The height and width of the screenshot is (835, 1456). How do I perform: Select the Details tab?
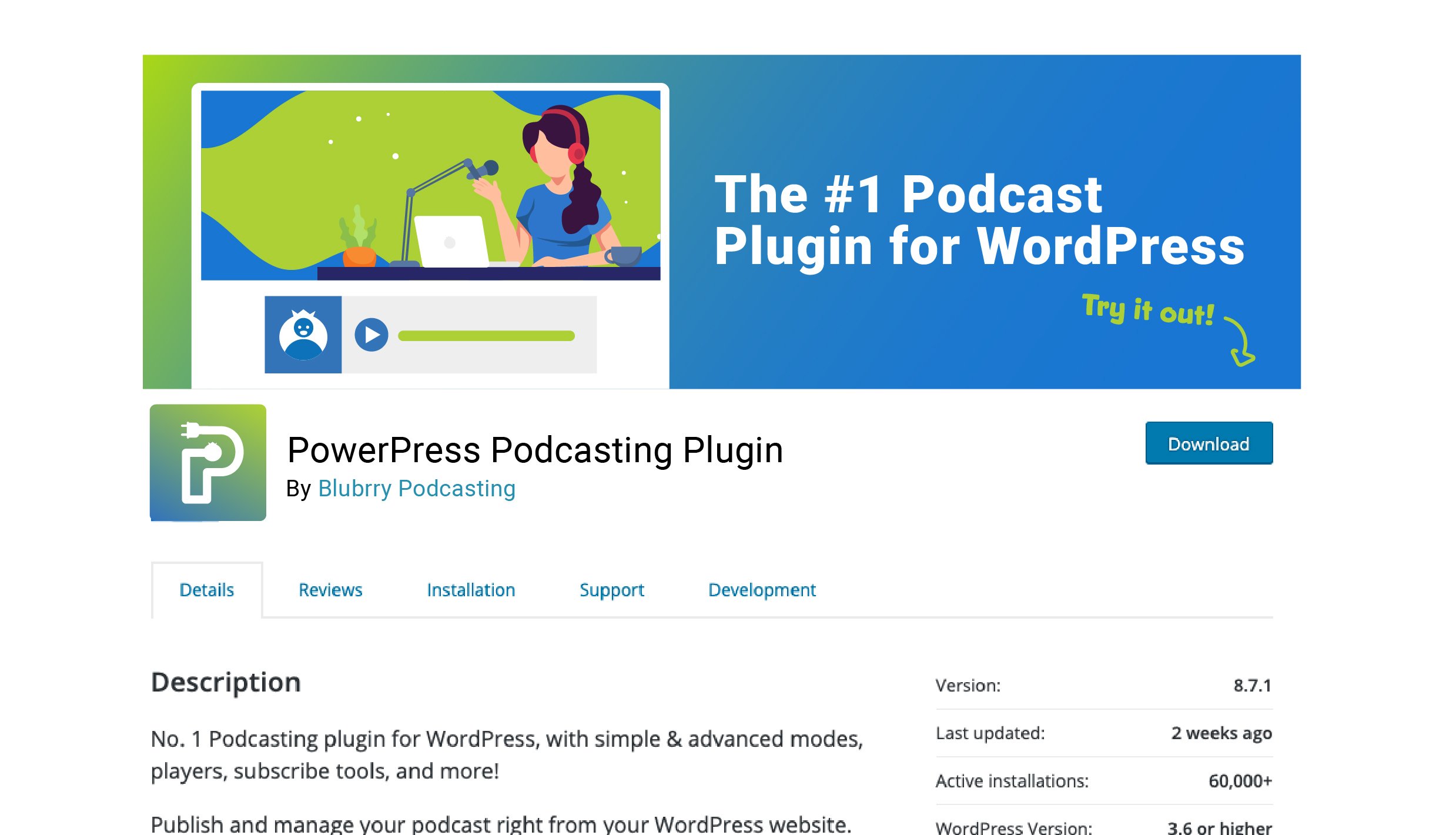click(206, 590)
